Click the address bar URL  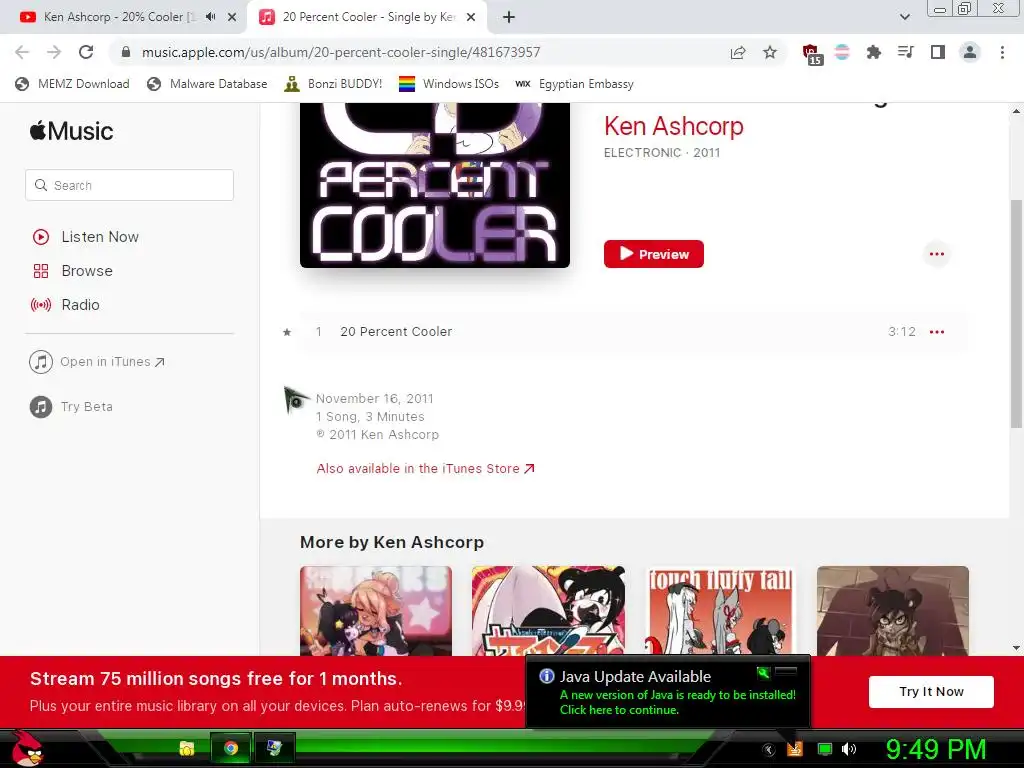[x=341, y=52]
